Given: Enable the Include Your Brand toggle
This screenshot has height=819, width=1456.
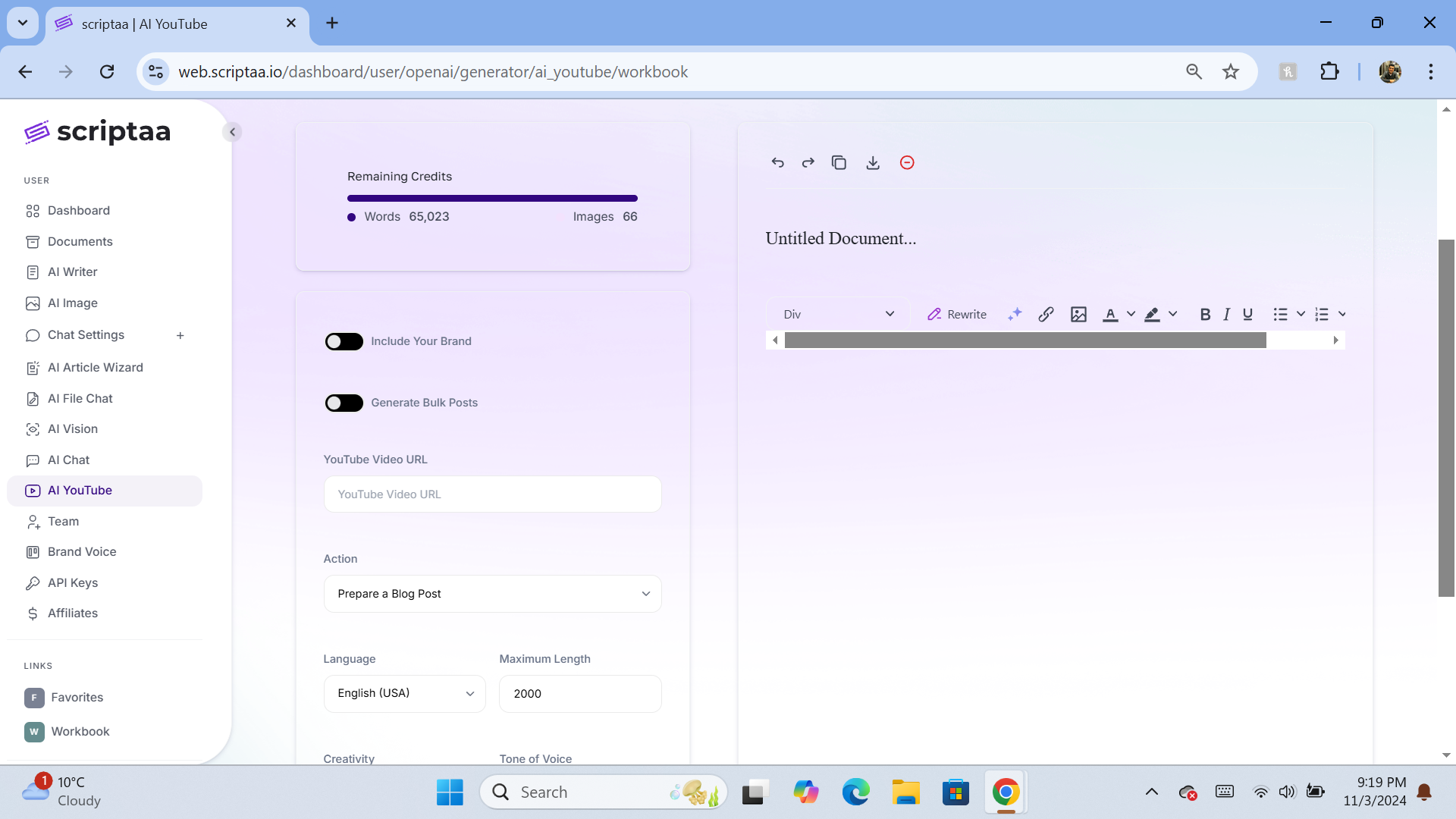Looking at the screenshot, I should pos(344,341).
